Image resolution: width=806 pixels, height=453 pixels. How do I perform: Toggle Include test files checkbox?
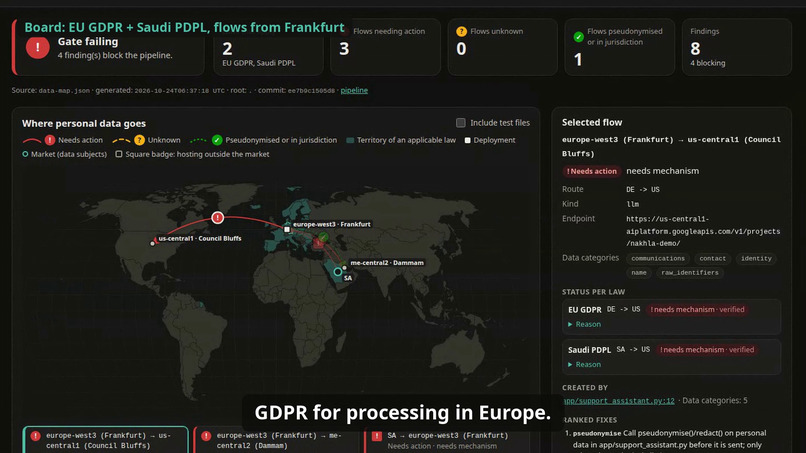click(461, 122)
